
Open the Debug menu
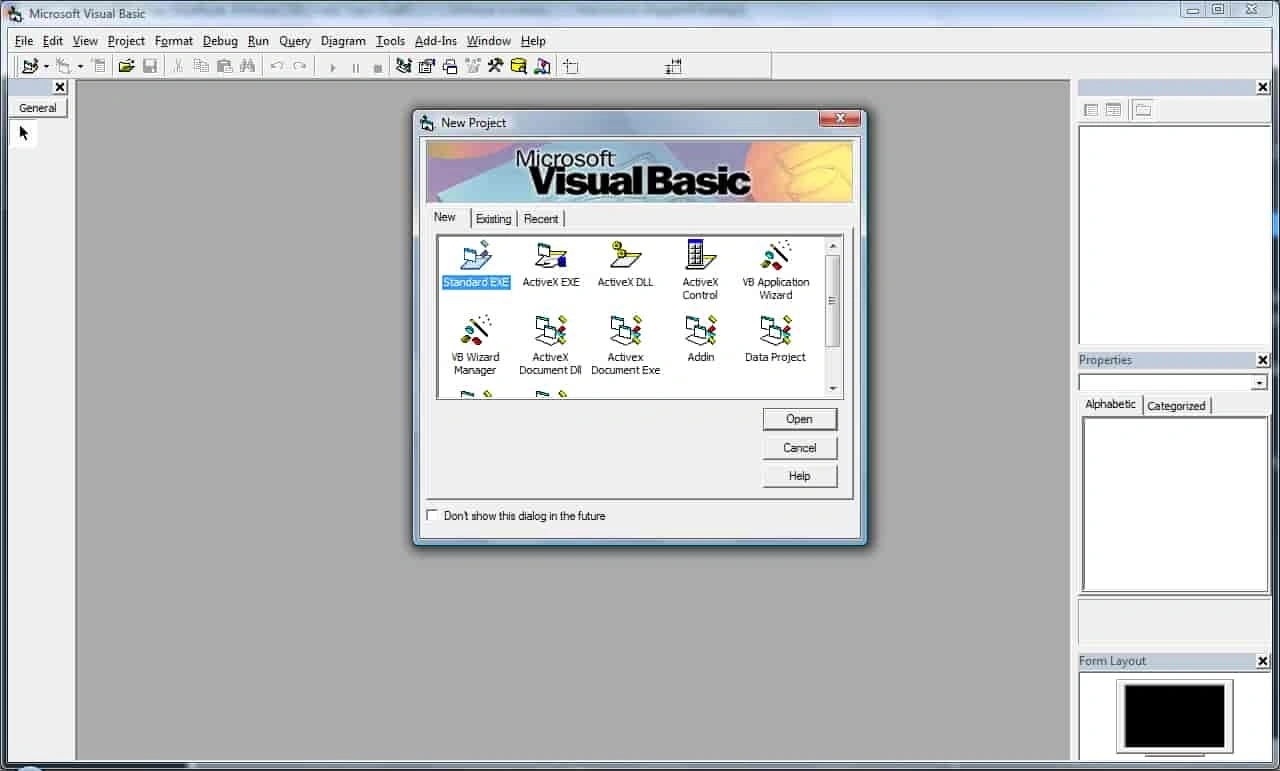220,41
